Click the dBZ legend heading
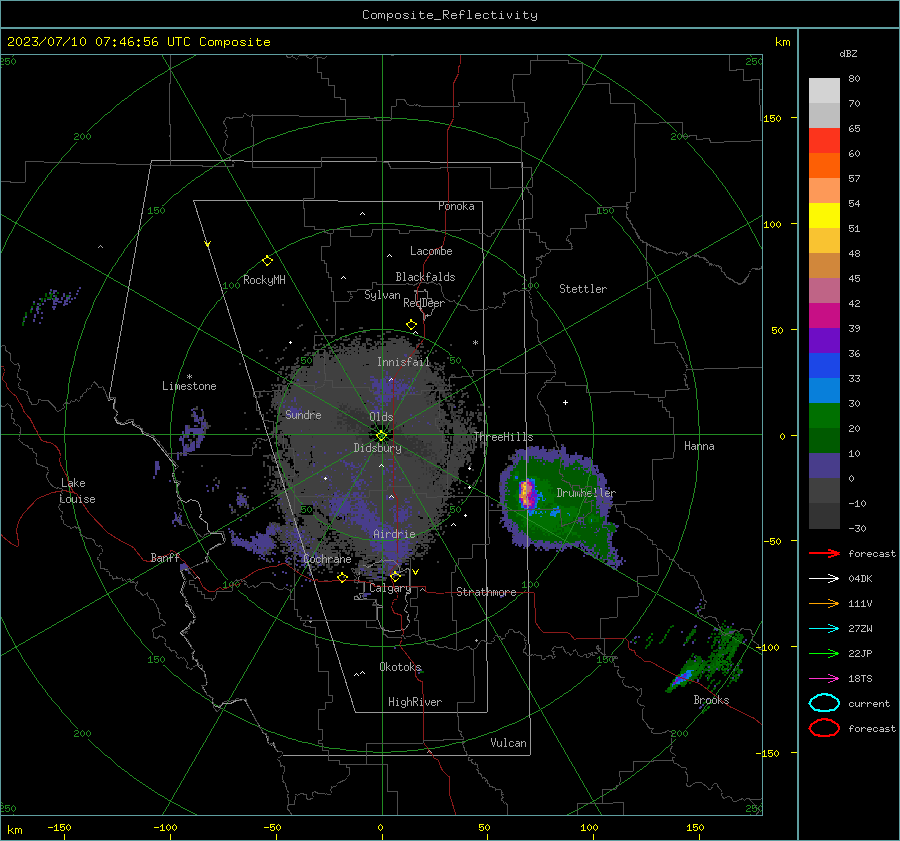 (x=848, y=53)
